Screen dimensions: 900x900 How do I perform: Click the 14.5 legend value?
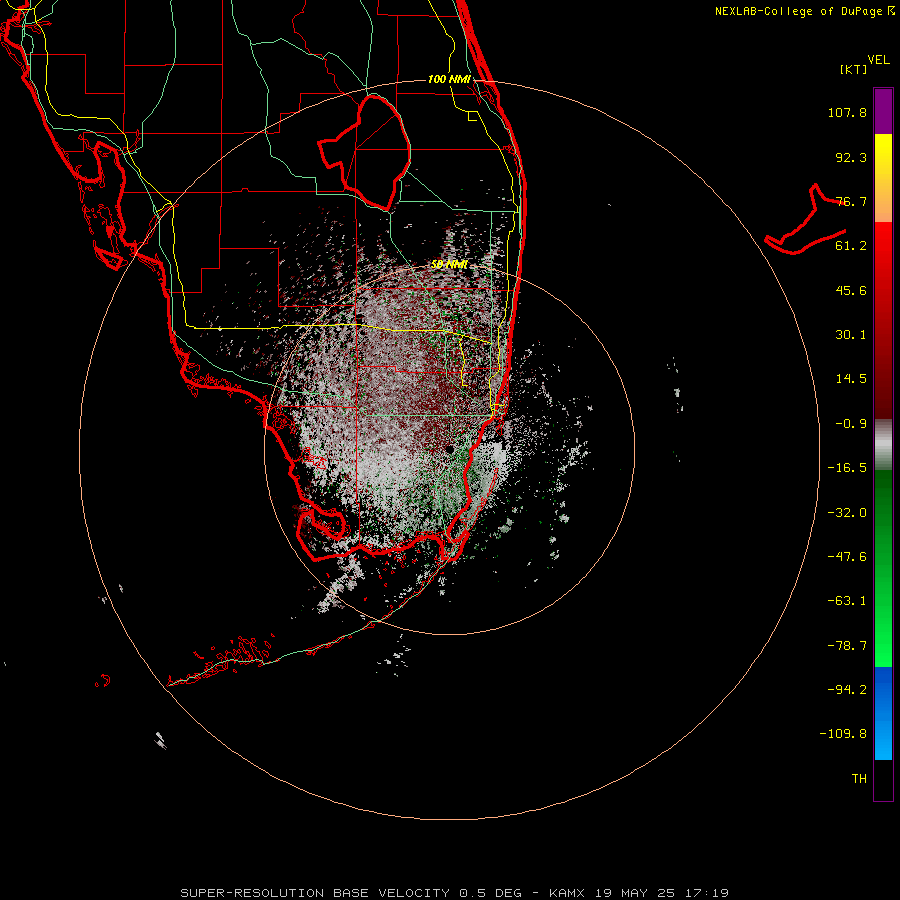851,379
